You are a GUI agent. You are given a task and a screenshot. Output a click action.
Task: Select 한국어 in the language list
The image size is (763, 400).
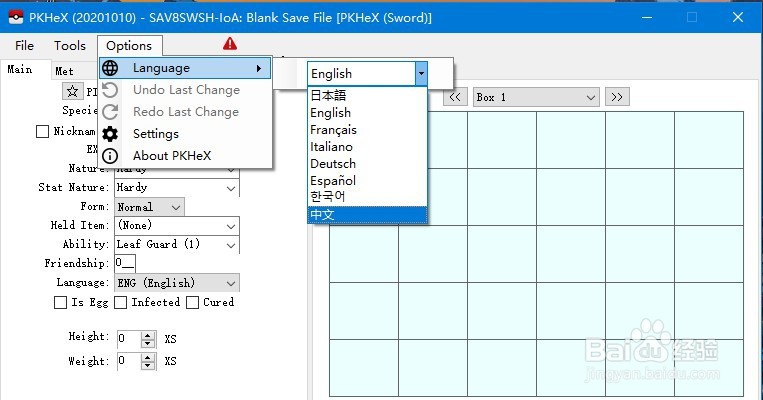(x=367, y=197)
